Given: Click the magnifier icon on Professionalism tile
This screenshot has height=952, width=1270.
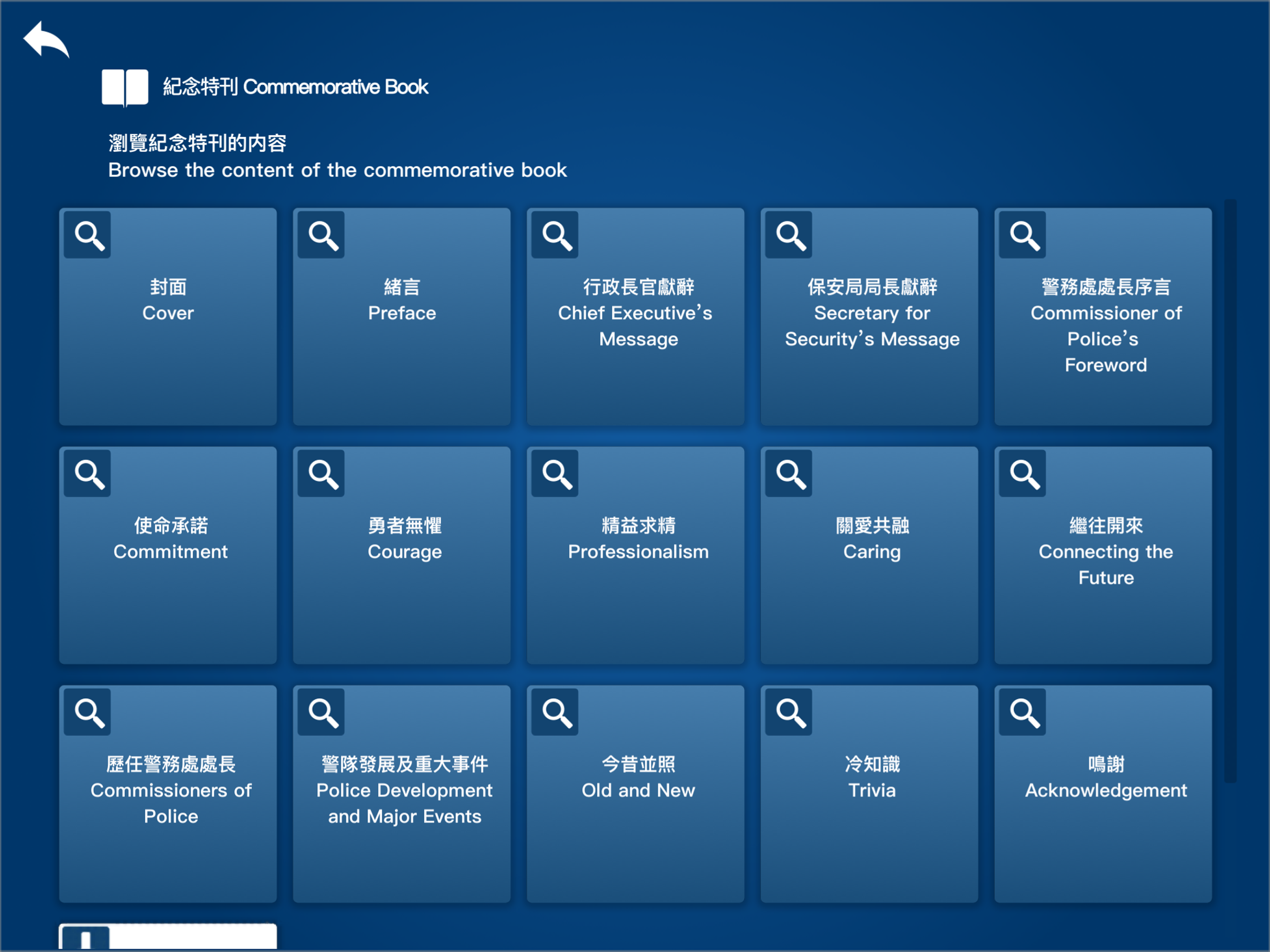Looking at the screenshot, I should [555, 474].
